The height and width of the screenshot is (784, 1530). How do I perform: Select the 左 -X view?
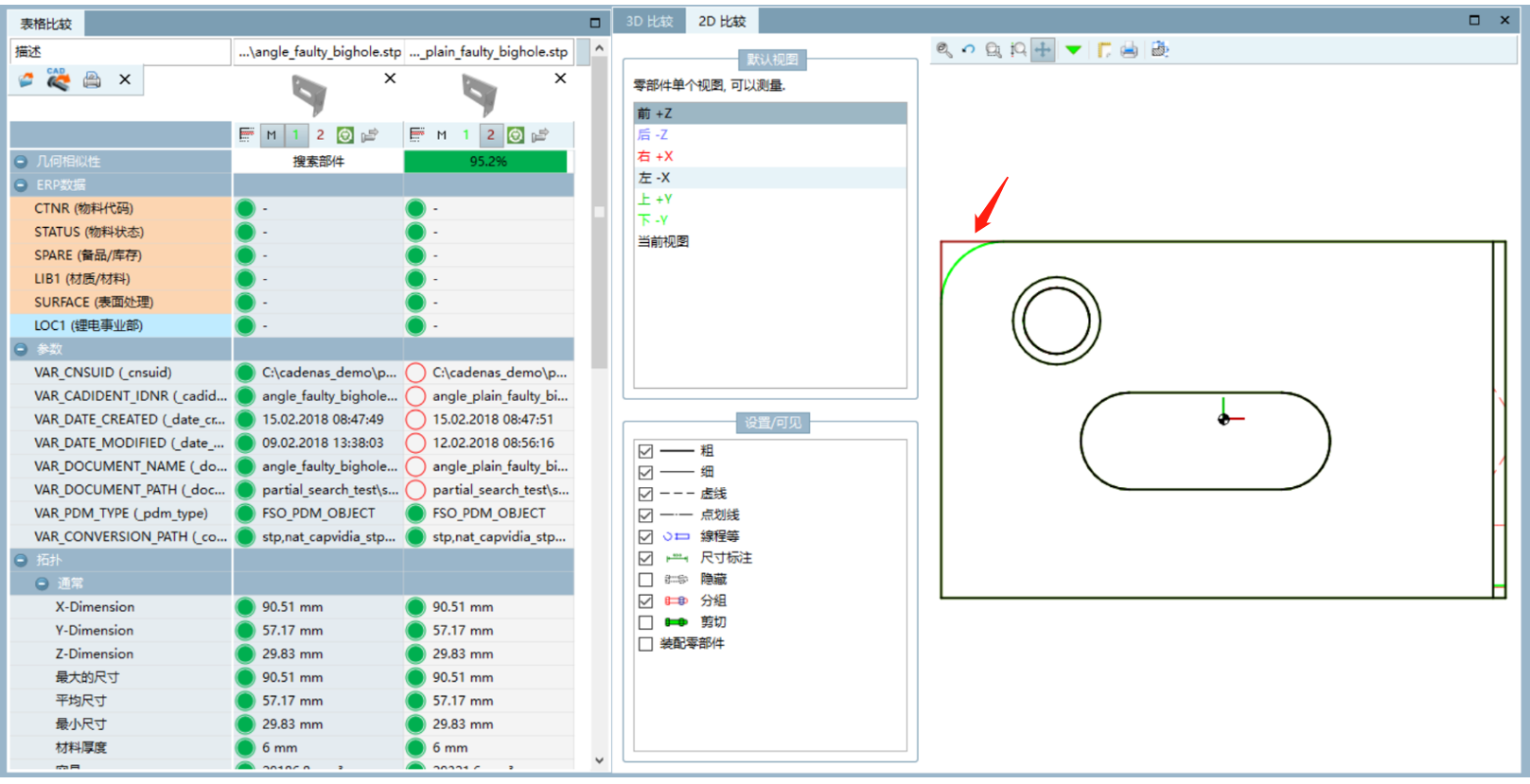[770, 178]
